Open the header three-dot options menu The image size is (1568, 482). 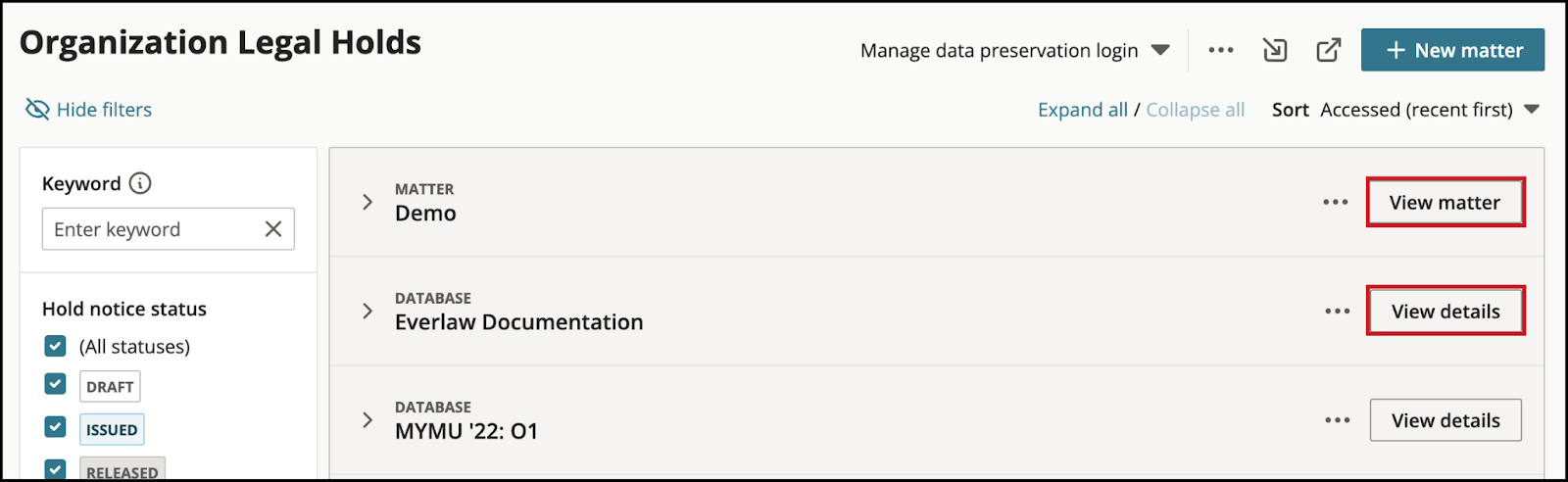[1221, 50]
